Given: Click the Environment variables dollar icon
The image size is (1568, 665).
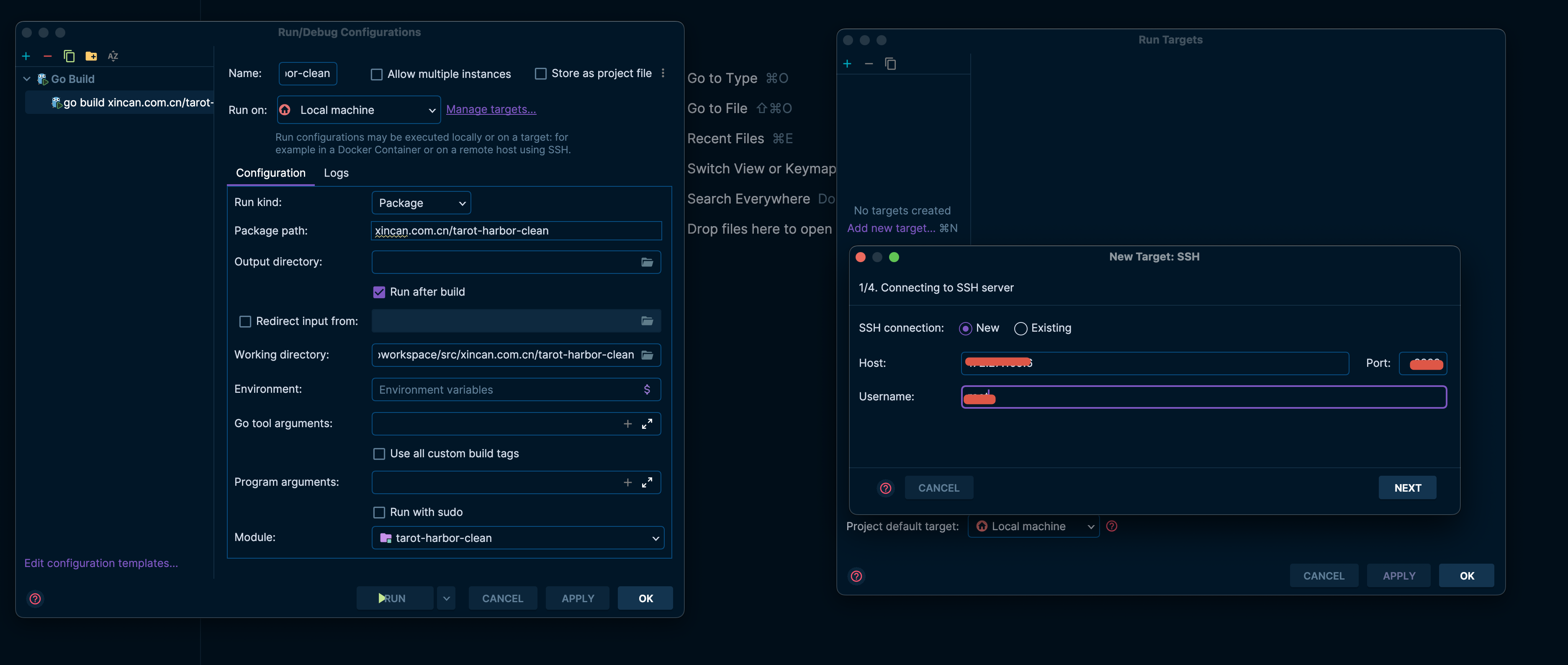Looking at the screenshot, I should [646, 390].
